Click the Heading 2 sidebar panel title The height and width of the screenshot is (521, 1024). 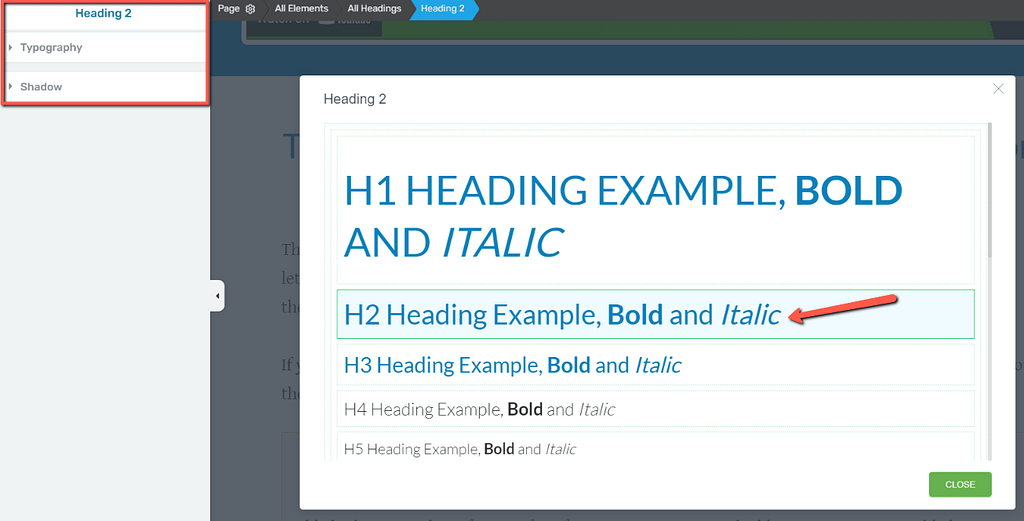point(103,13)
